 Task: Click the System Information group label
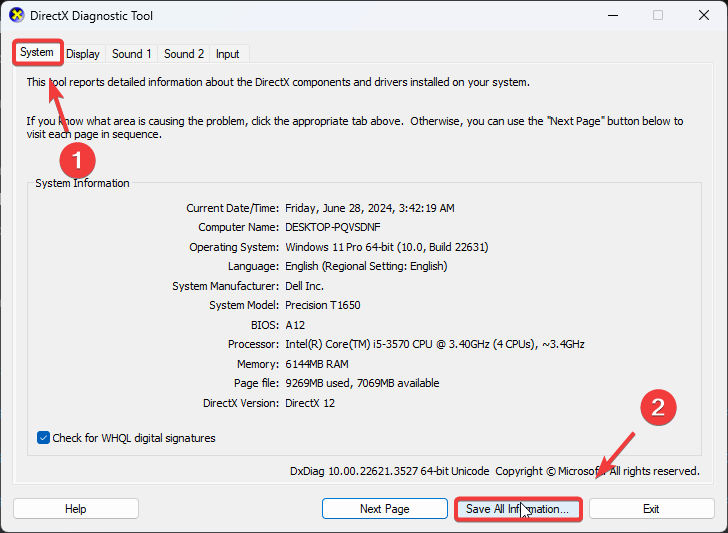pos(82,183)
